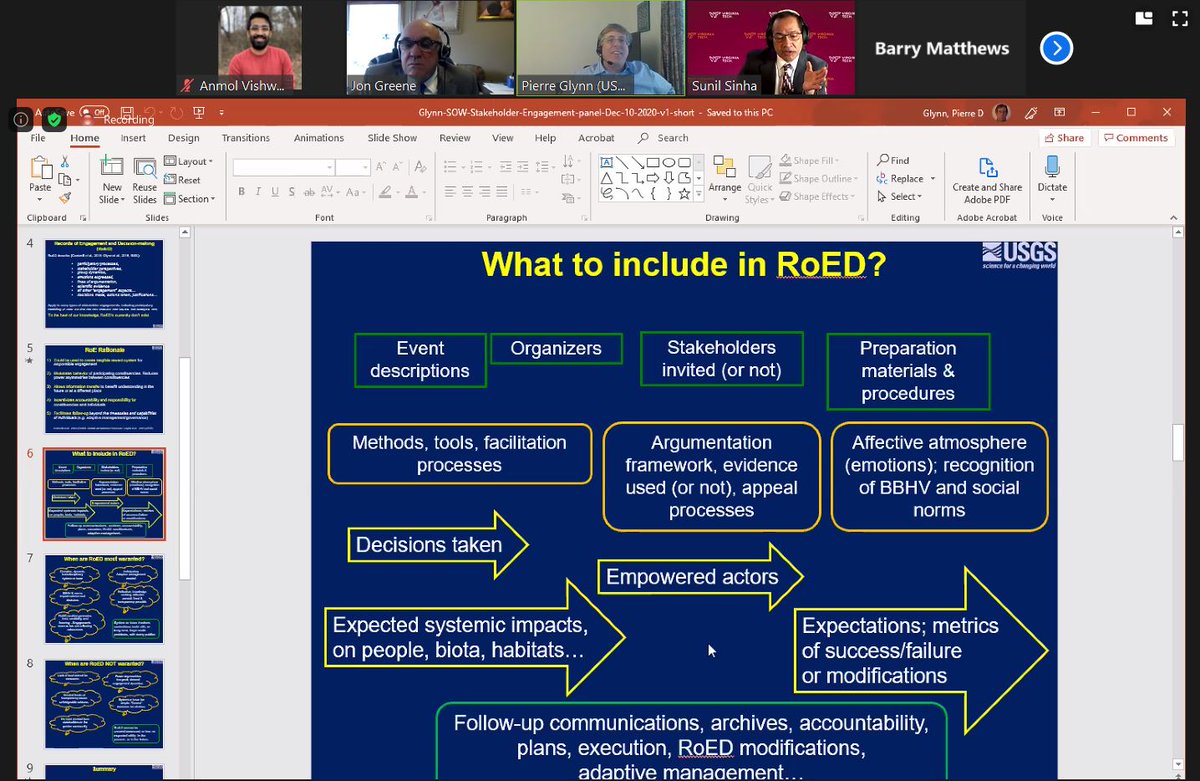The width and height of the screenshot is (1200, 781).
Task: Toggle the AutoSave switch
Action: [x=93, y=112]
